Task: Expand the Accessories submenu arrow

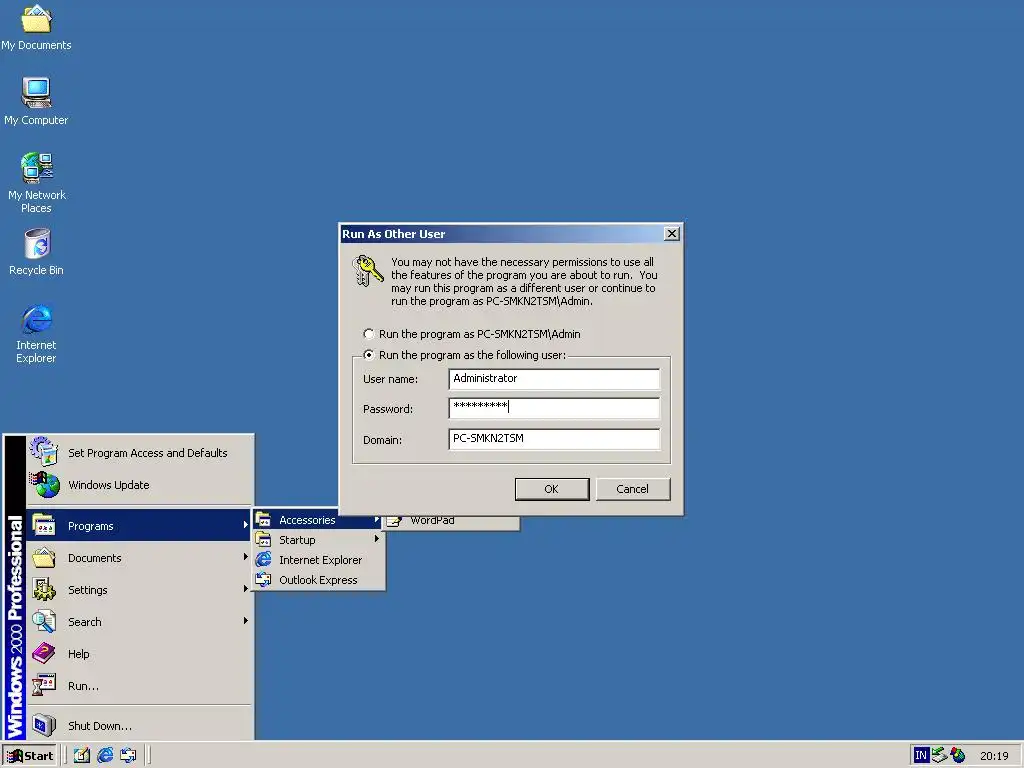Action: 377,520
